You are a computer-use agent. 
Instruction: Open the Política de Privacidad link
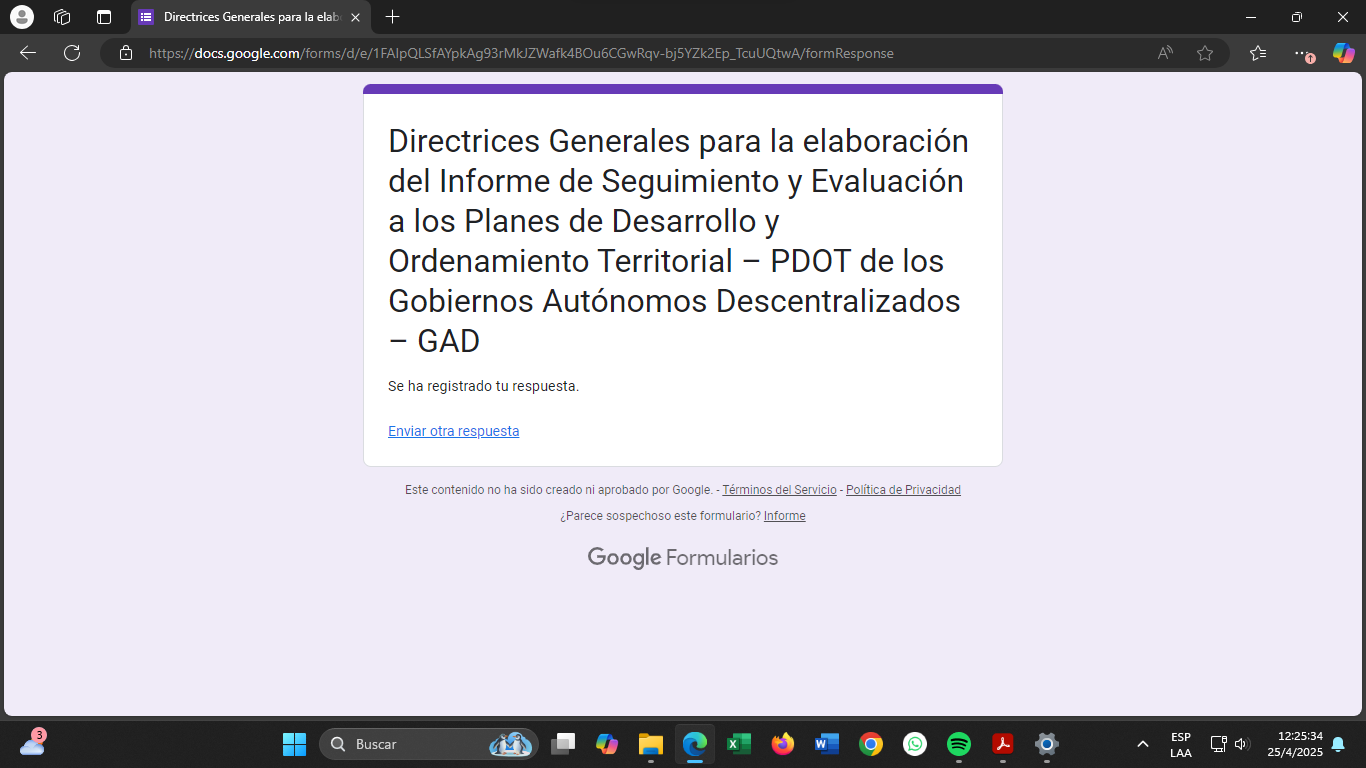coord(903,490)
